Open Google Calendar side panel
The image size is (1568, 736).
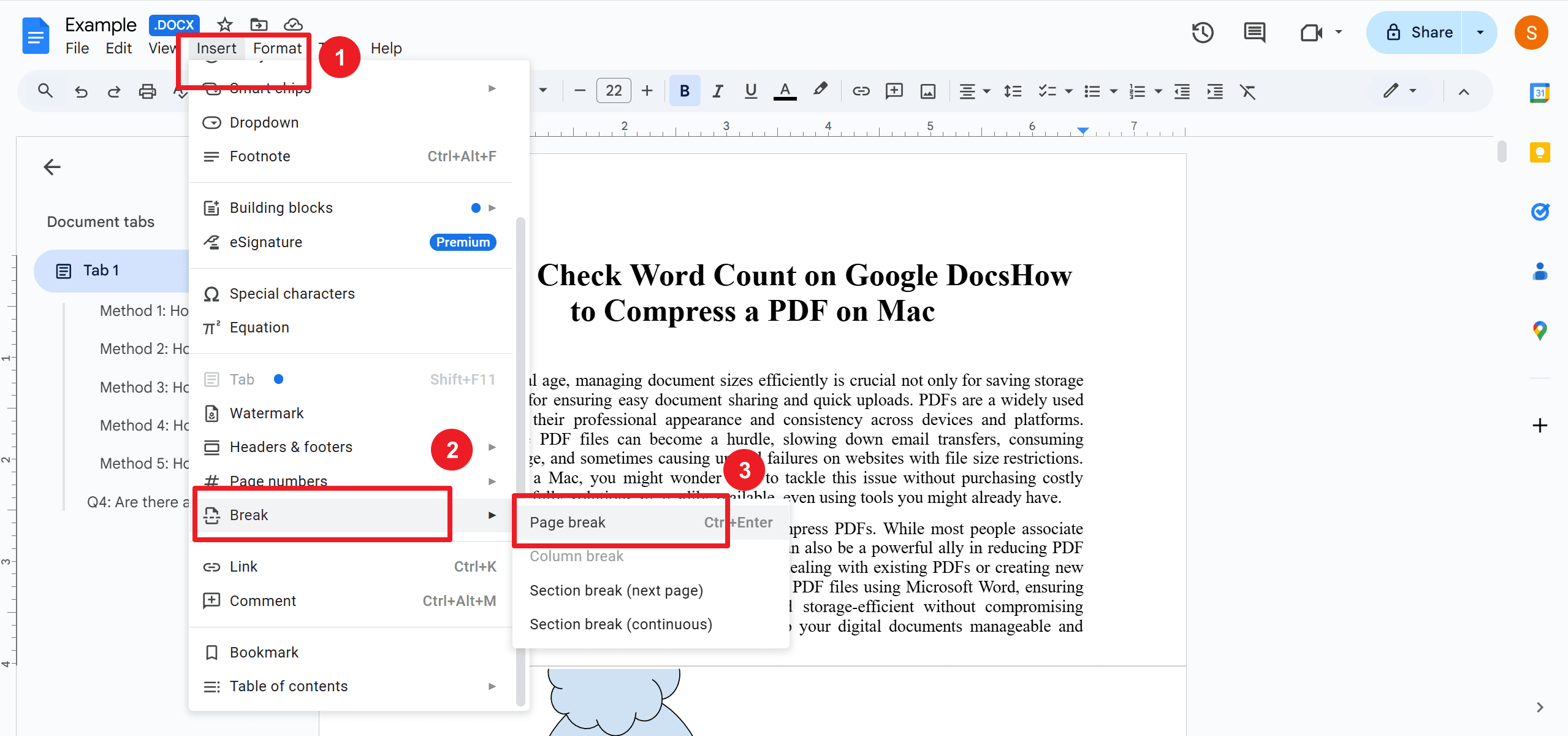pos(1540,93)
